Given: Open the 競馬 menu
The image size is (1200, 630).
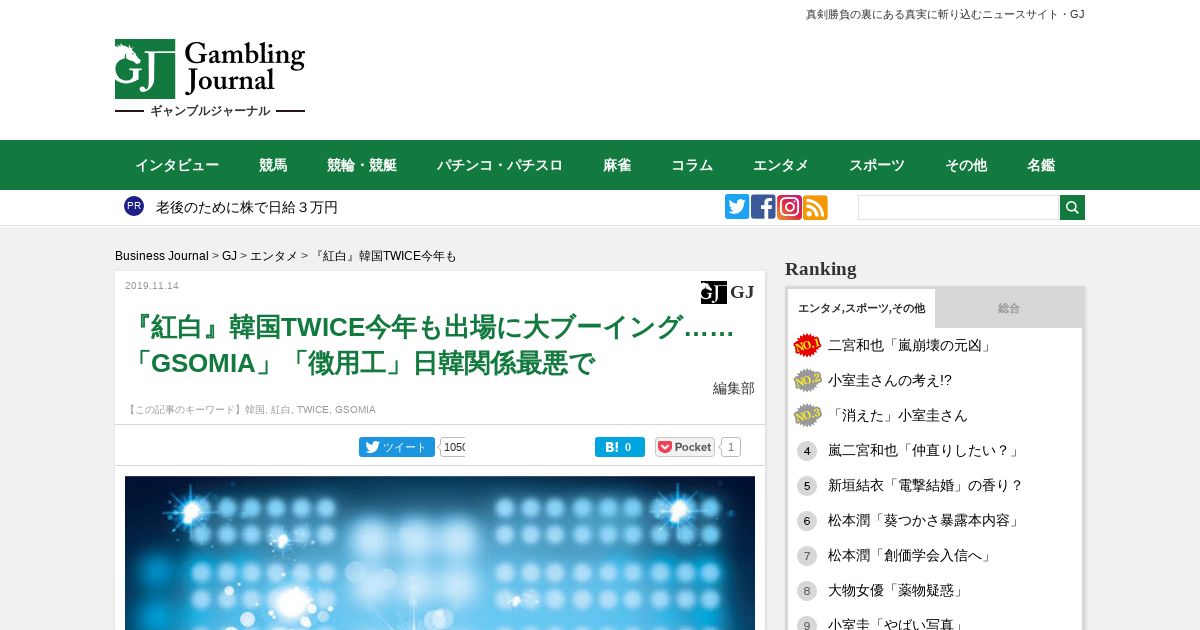Looking at the screenshot, I should [x=273, y=165].
